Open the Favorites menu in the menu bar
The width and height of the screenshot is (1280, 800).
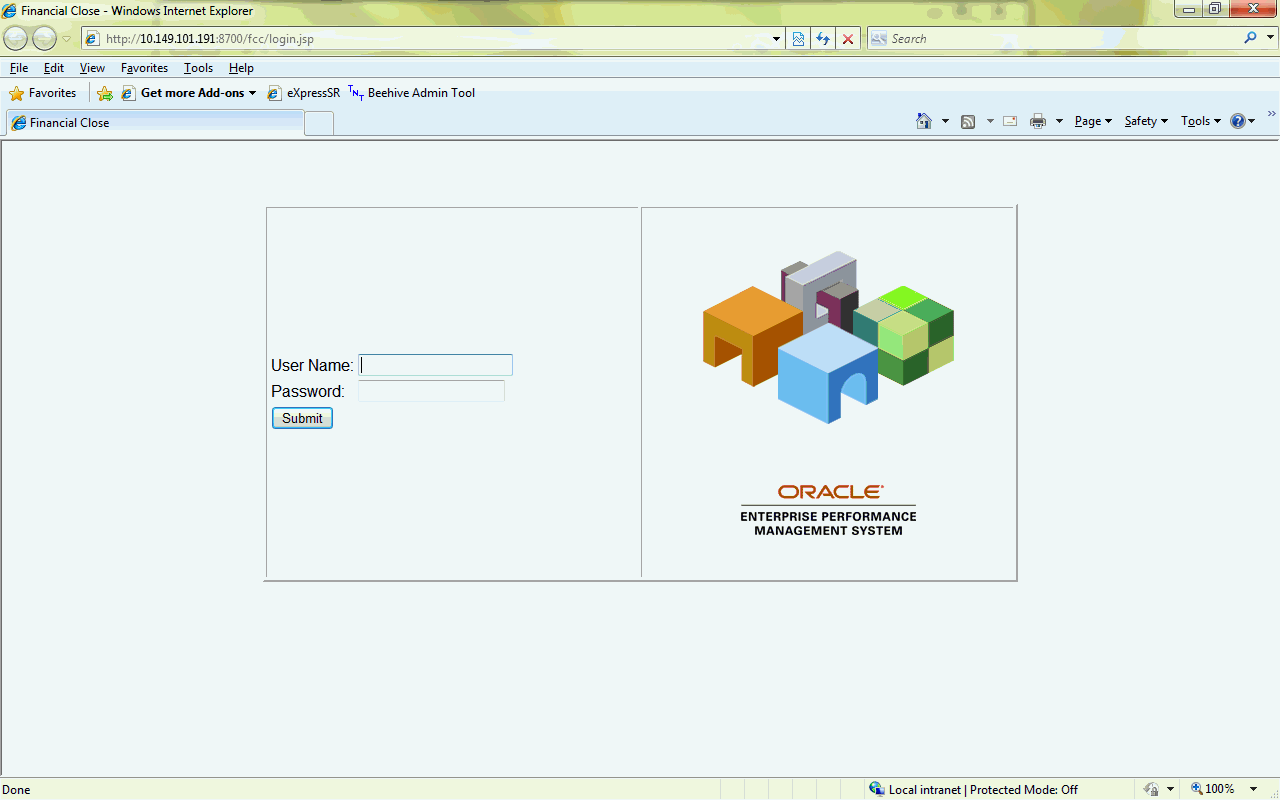(x=144, y=68)
